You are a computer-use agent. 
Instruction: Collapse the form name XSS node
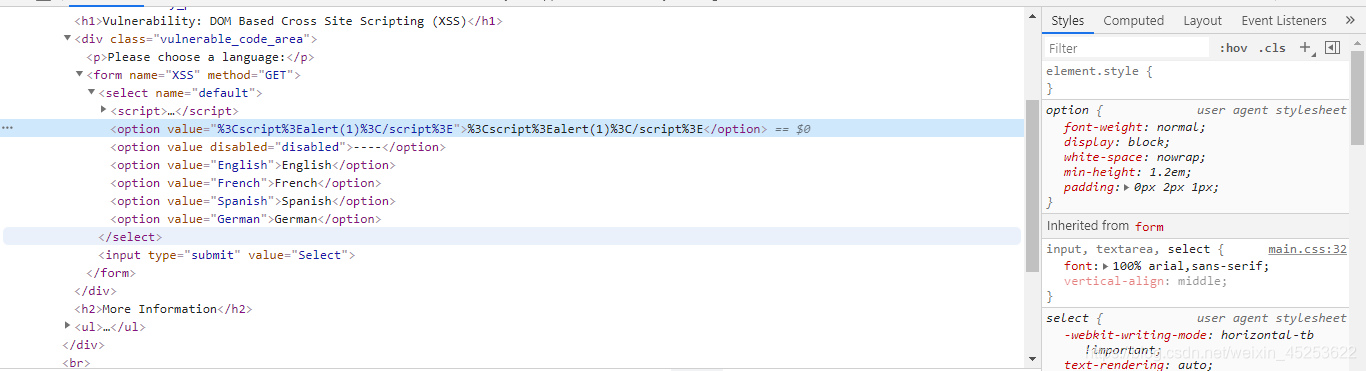click(79, 75)
